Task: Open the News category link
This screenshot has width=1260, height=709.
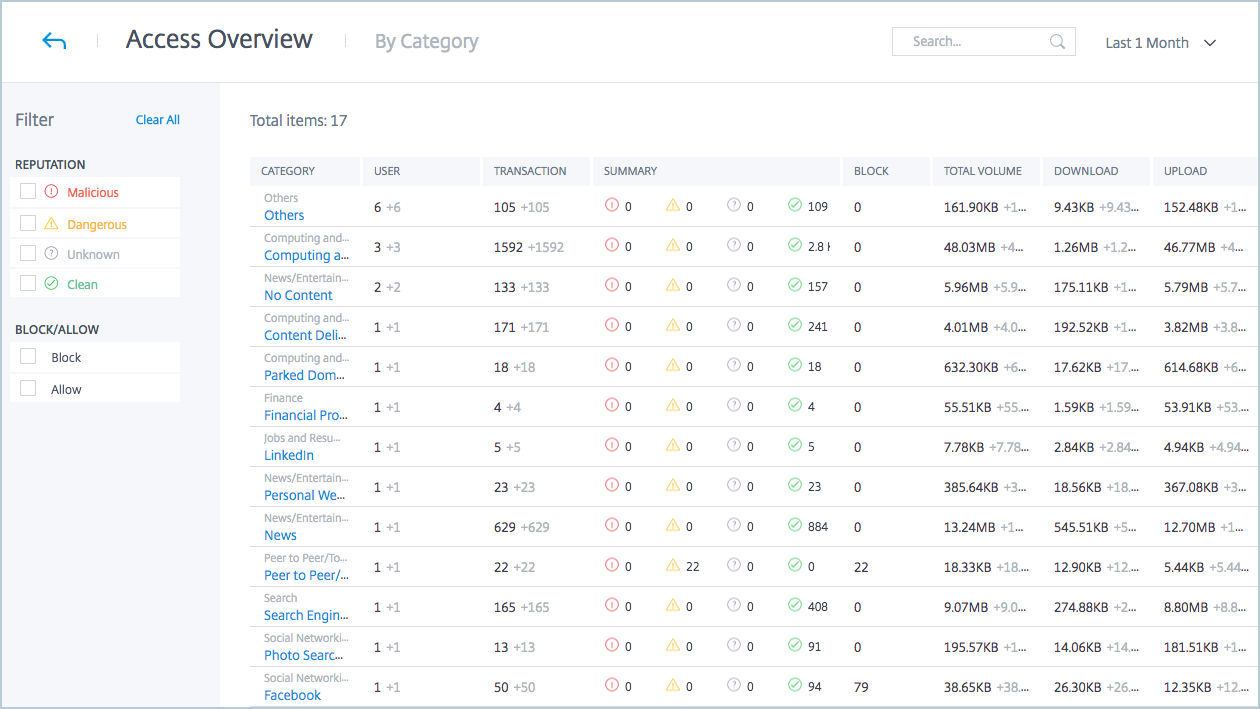Action: pos(280,535)
